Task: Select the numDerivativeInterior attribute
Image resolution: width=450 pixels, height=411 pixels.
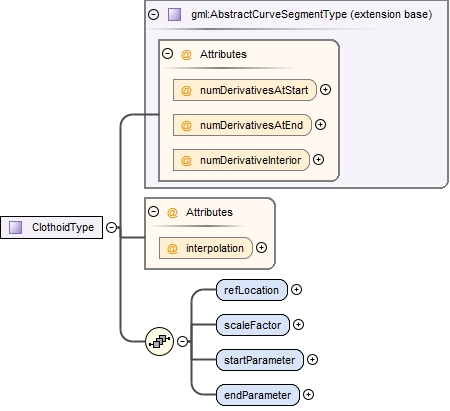Action: click(x=241, y=160)
